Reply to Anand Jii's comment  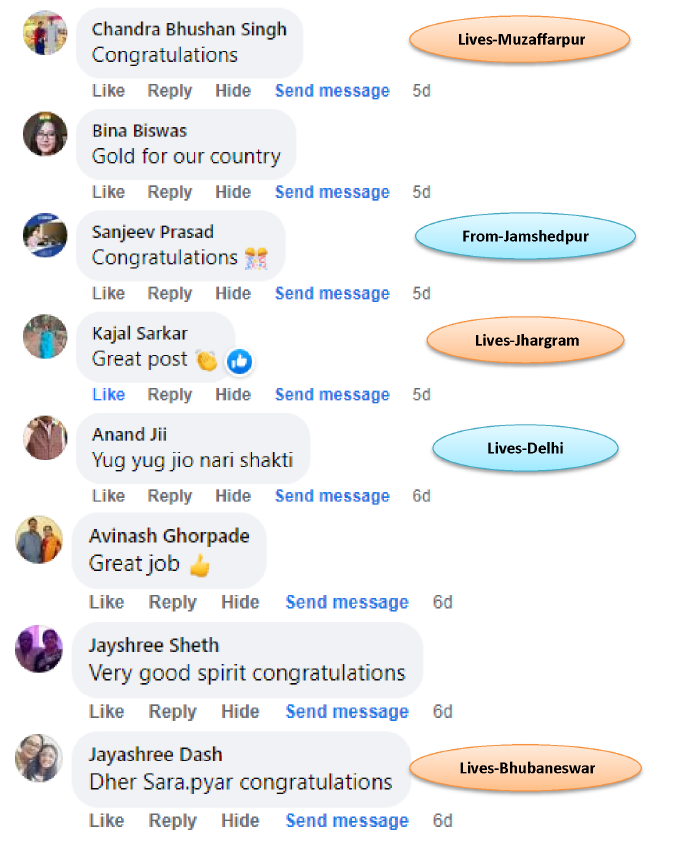tap(170, 496)
